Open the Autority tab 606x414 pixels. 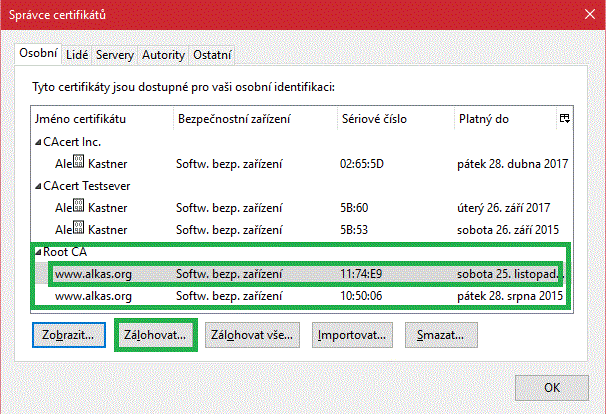click(163, 54)
